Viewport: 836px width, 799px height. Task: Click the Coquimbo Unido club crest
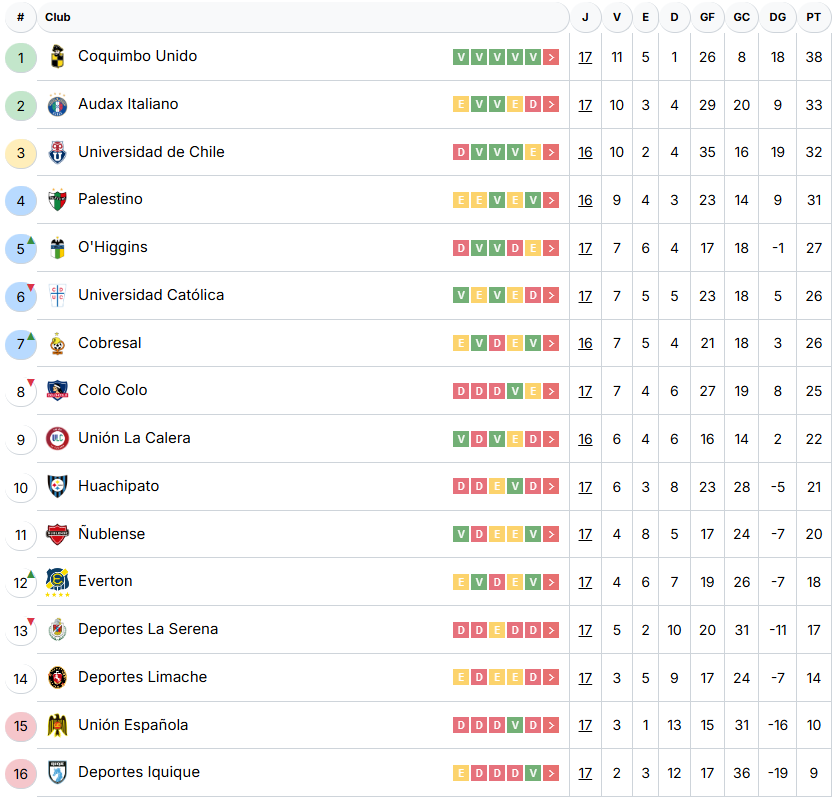pos(57,57)
